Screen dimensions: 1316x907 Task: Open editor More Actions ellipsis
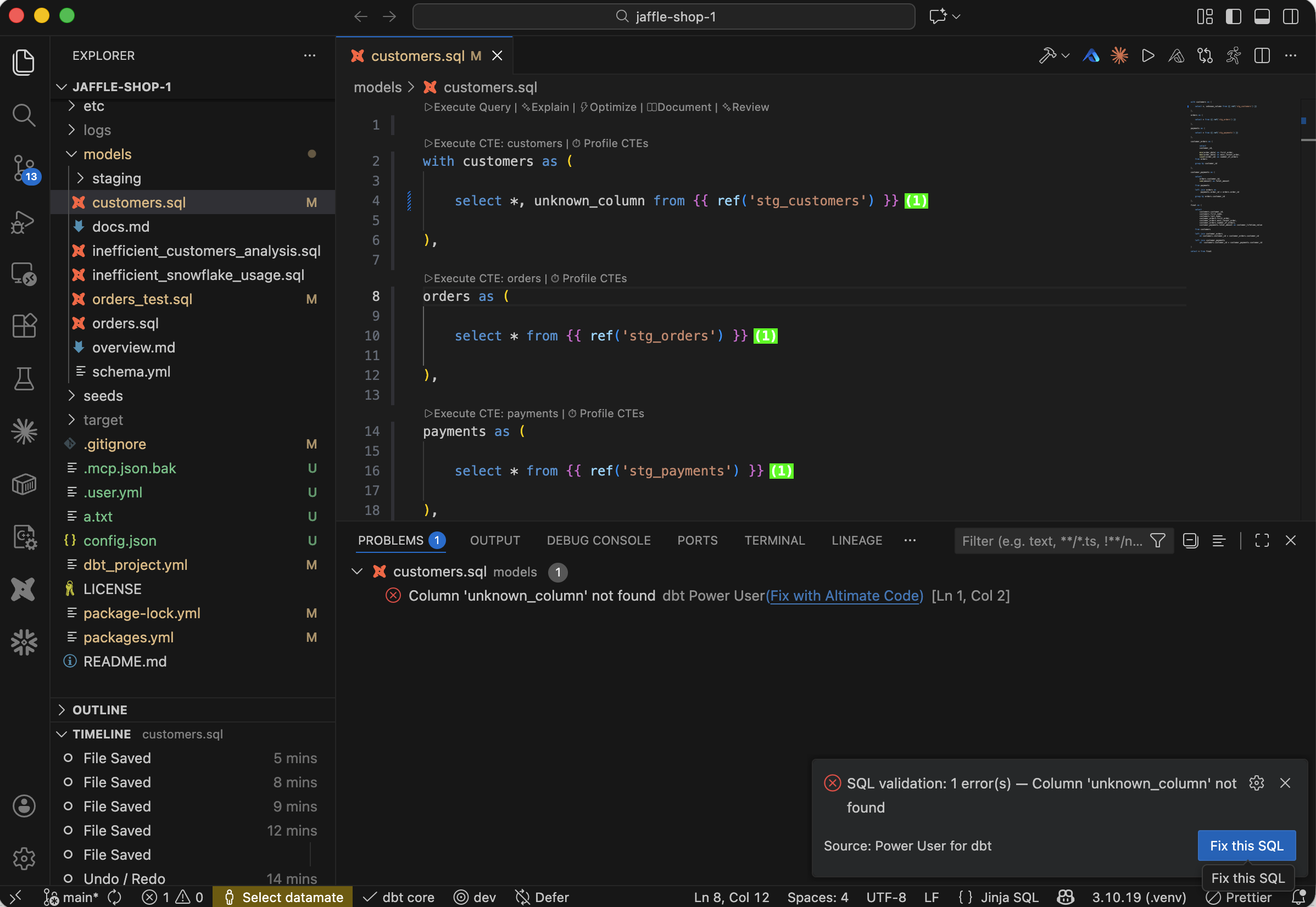pyautogui.click(x=1290, y=55)
